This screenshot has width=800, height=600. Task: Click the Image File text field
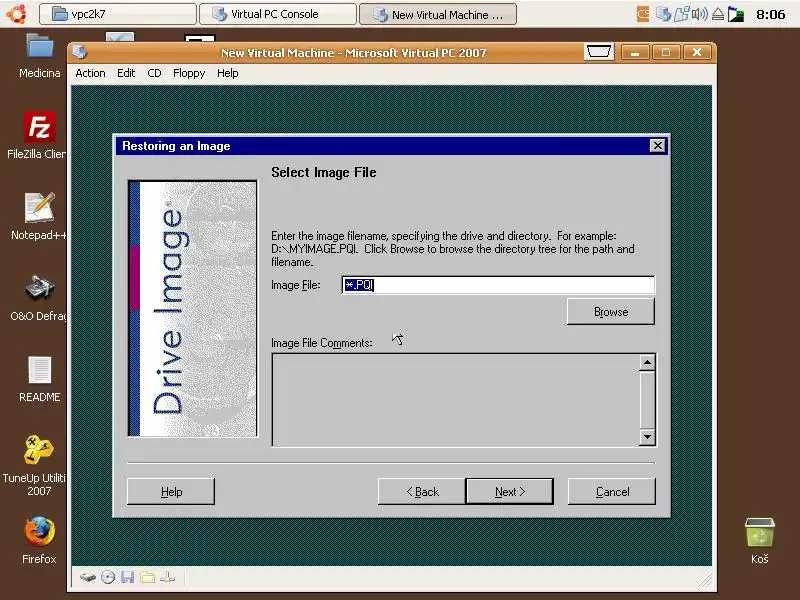pyautogui.click(x=498, y=285)
